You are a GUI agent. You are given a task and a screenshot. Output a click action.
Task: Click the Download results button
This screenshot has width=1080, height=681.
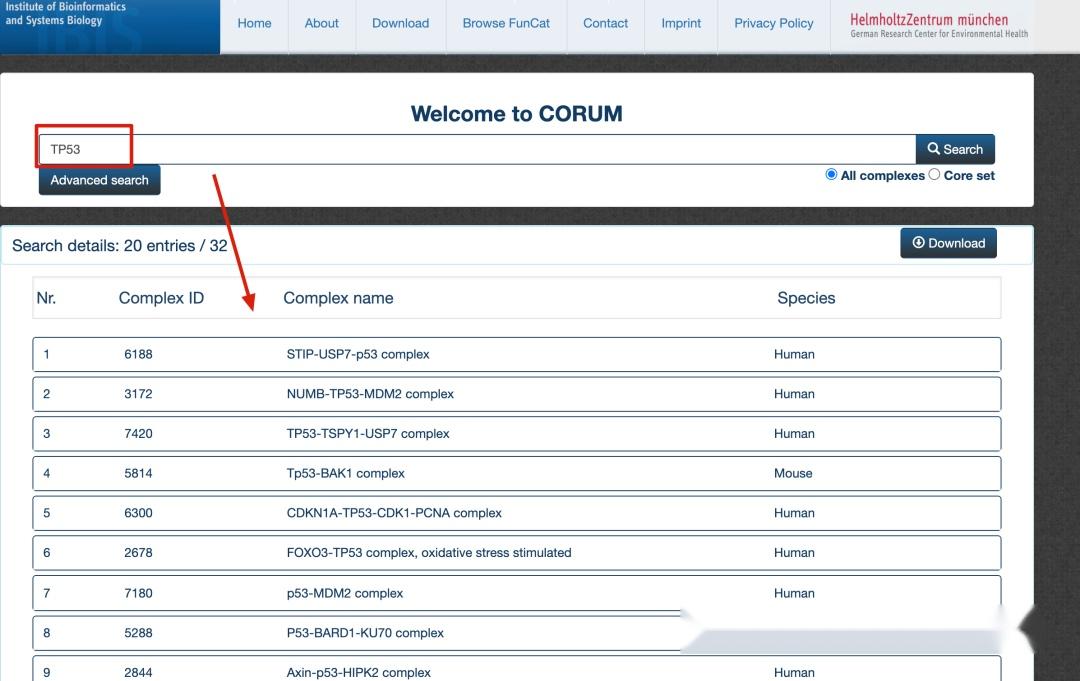[948, 243]
